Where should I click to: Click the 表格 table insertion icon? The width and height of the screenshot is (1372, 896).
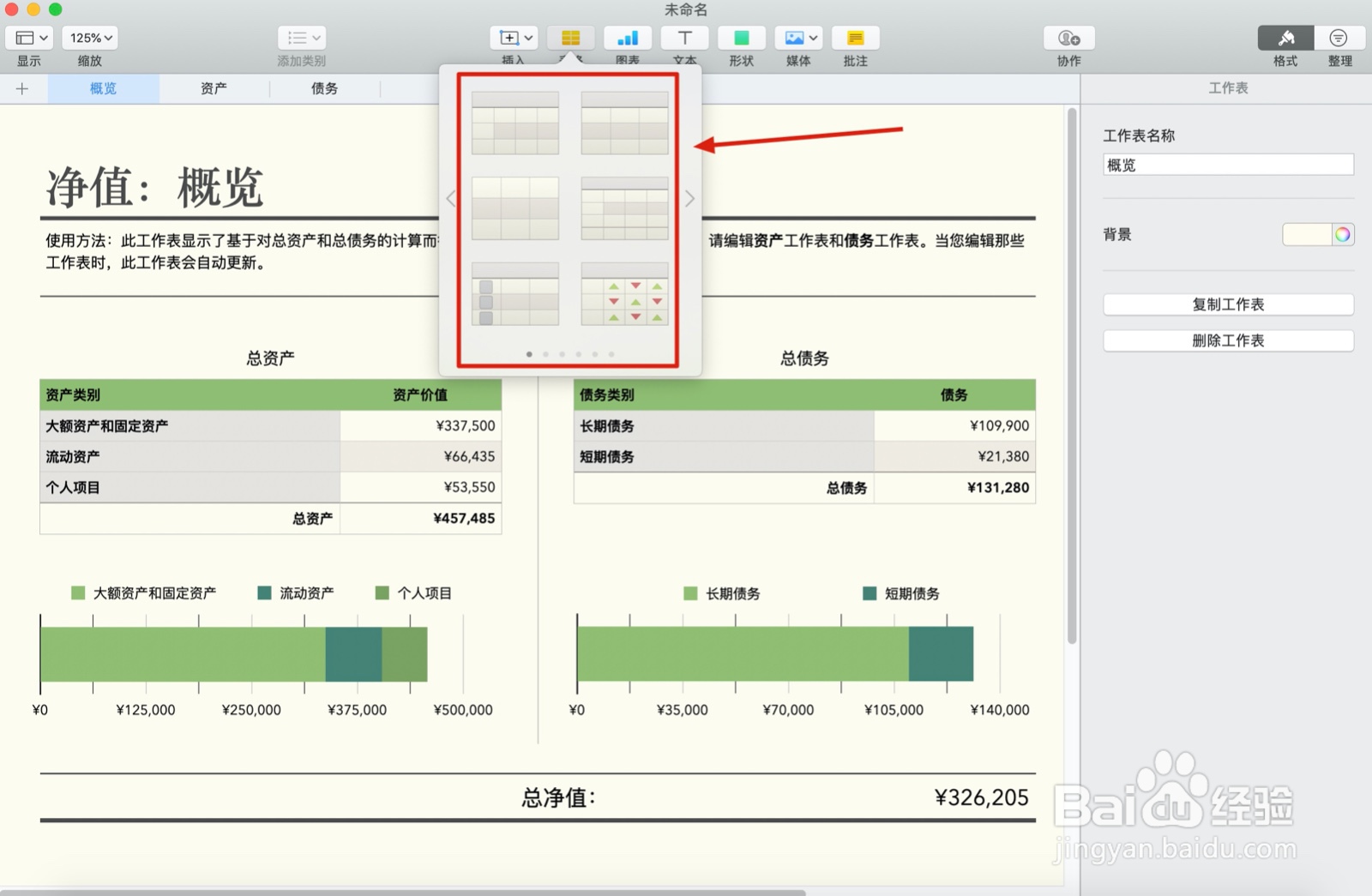click(570, 38)
